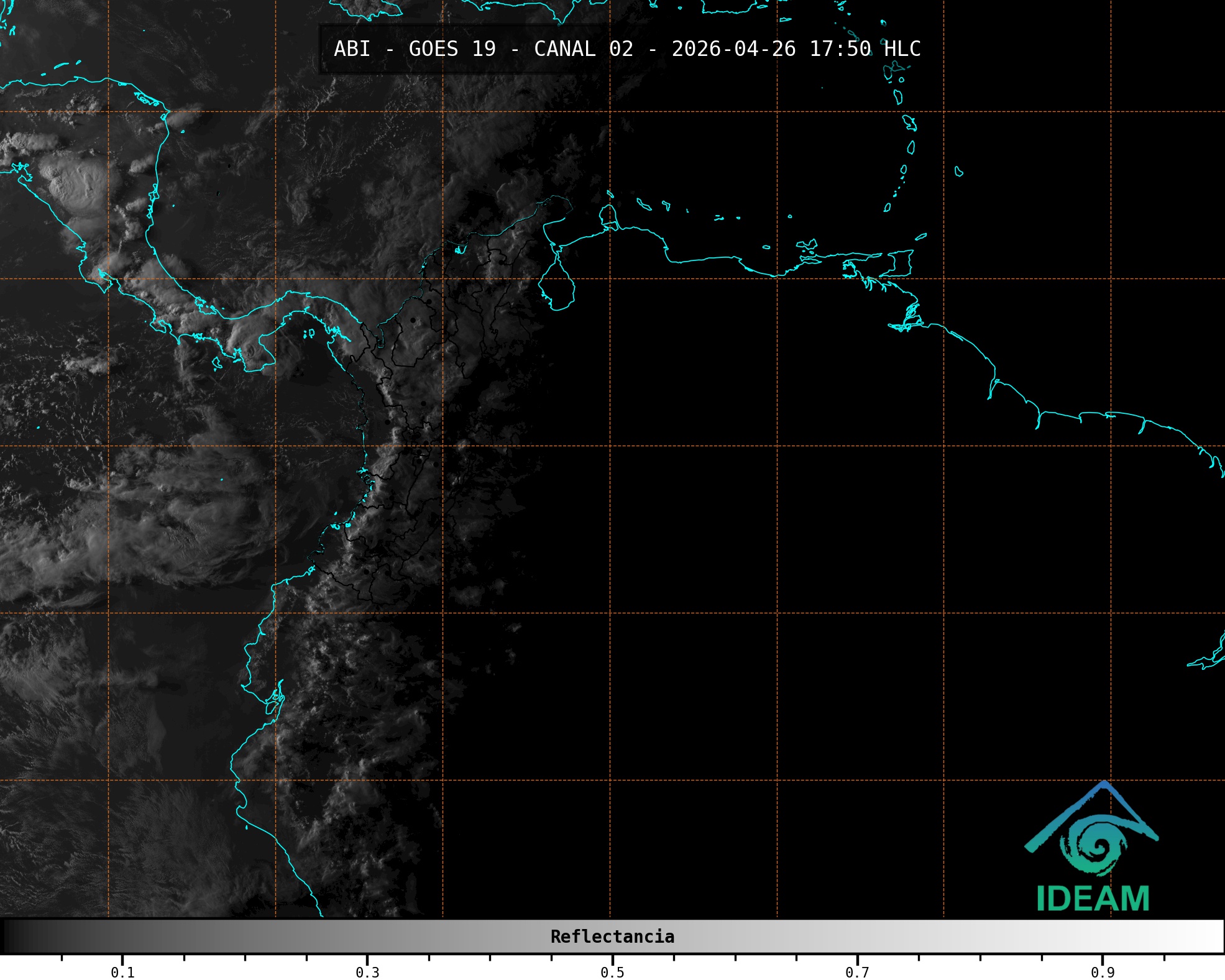Click the 0.5 tick label on colorbar
Viewport: 1225px width, 980px height.
coord(612,972)
